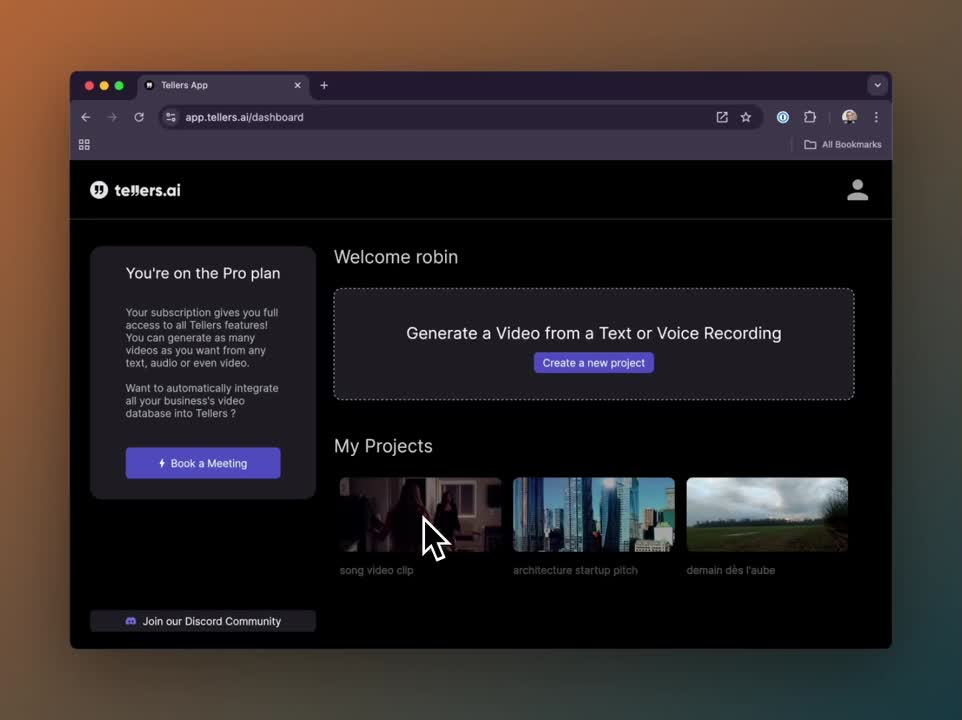This screenshot has width=962, height=720.
Task: Expand the tab search dropdown chevron
Action: click(x=877, y=85)
